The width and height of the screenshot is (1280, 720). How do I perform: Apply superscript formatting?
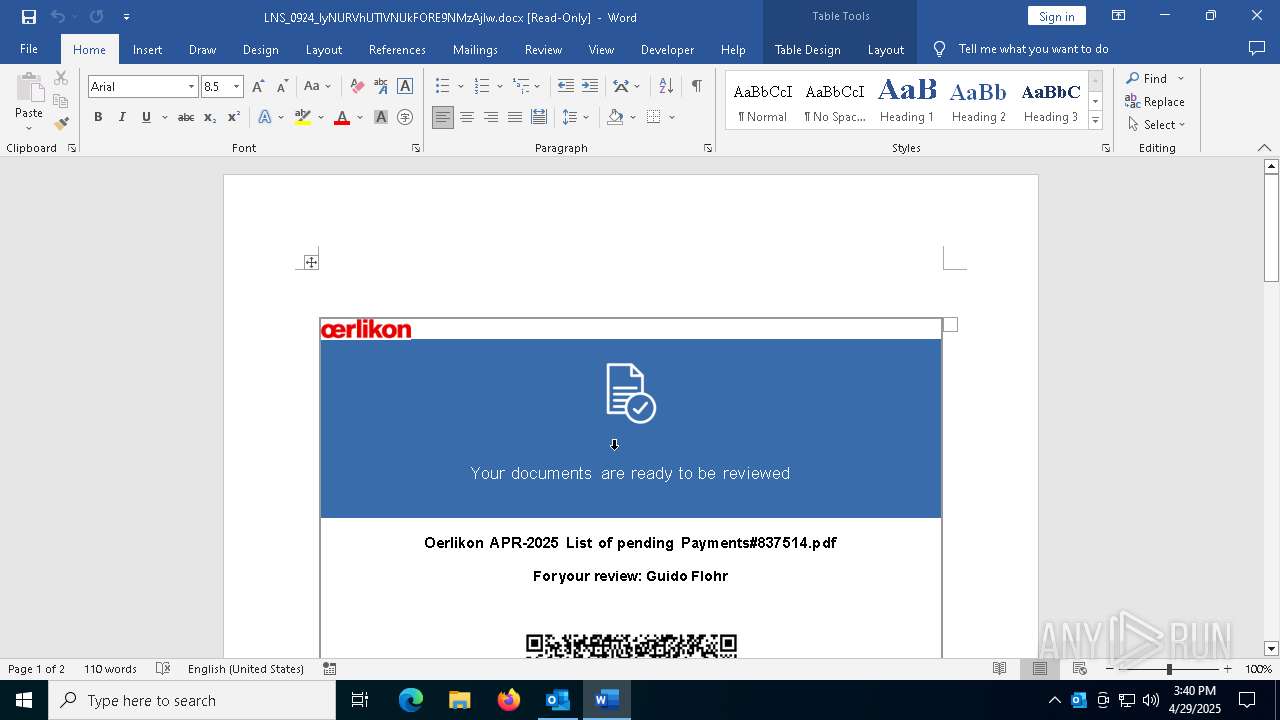tap(234, 117)
